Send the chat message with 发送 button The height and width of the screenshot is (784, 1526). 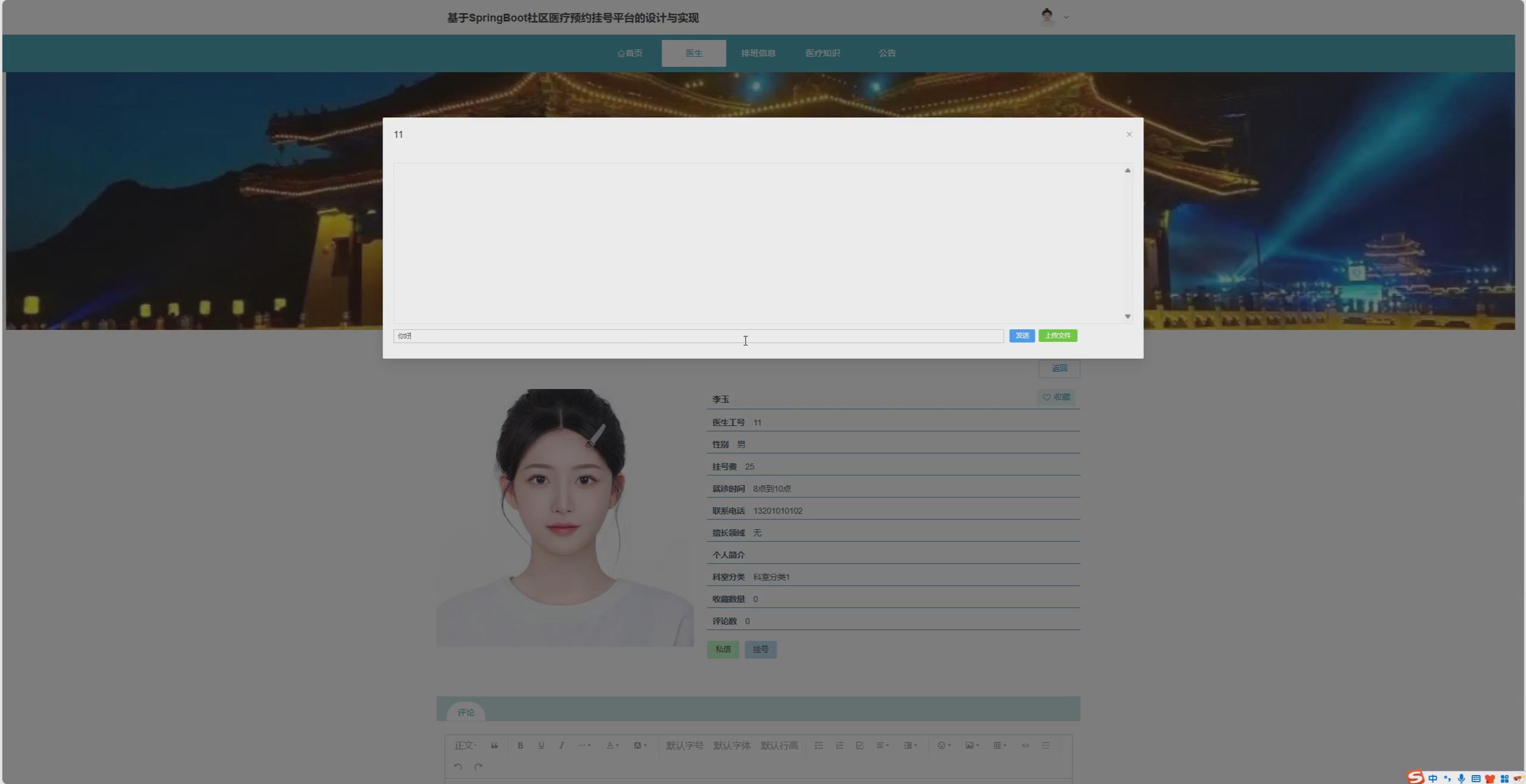[x=1021, y=335]
